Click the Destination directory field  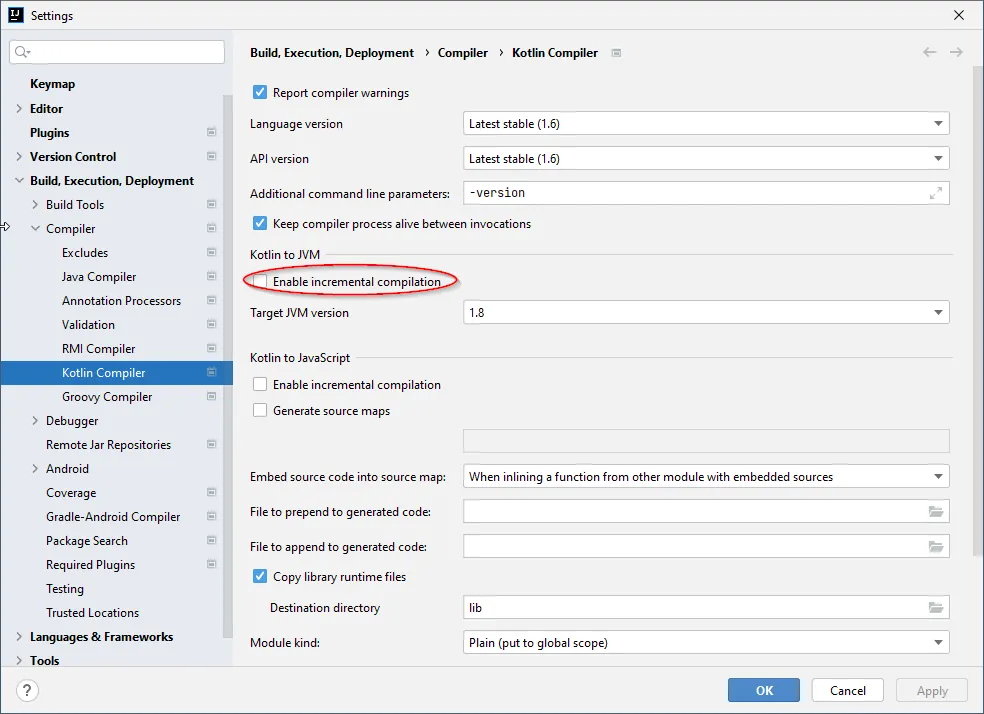coord(706,607)
